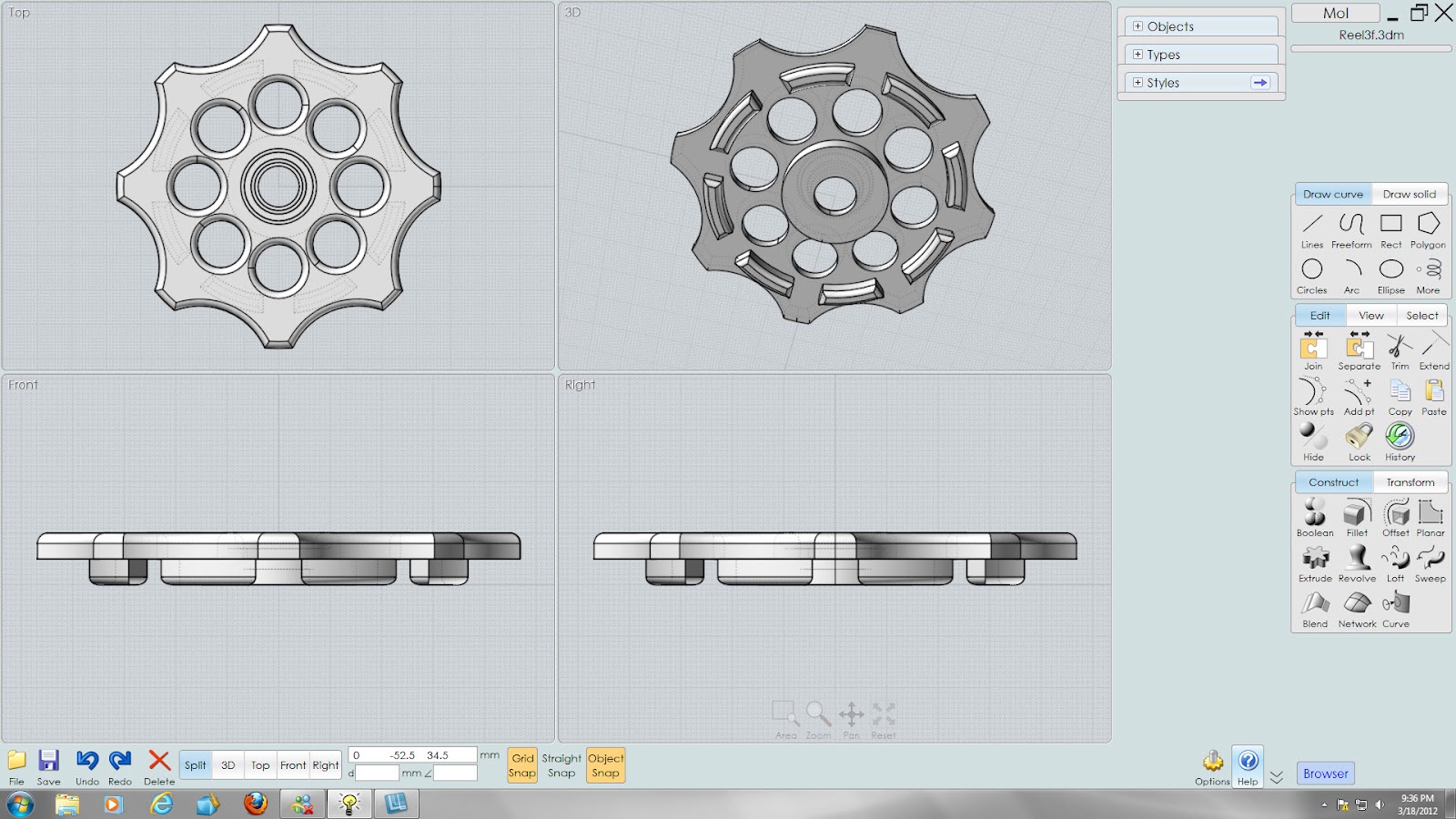Open the Options dialog
Viewport: 1456px width, 819px height.
[x=1212, y=767]
